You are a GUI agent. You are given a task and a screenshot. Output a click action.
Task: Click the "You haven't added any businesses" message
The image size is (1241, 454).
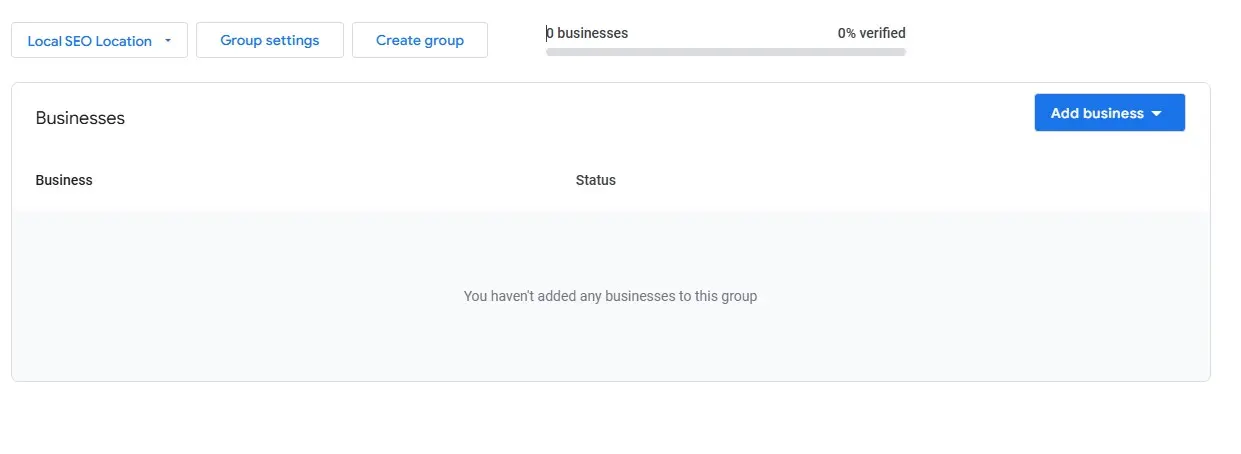(x=610, y=296)
